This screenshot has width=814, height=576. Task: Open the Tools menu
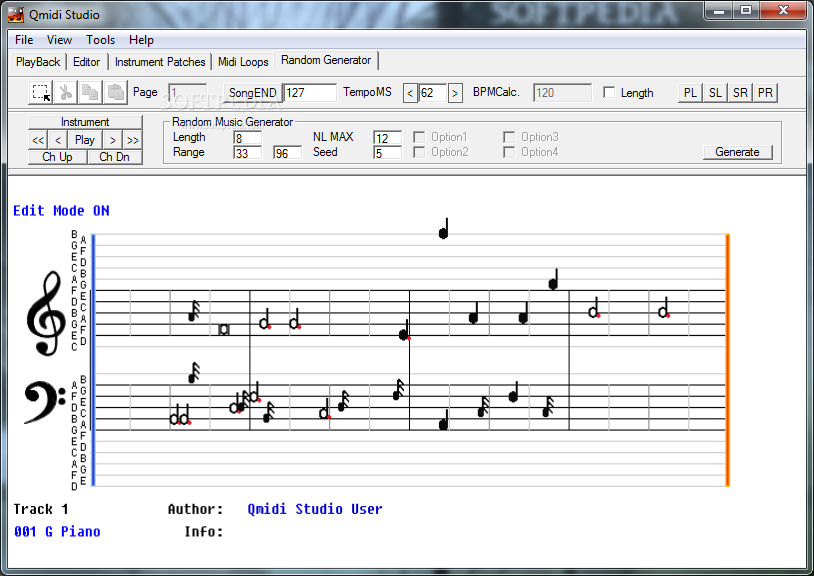click(100, 40)
